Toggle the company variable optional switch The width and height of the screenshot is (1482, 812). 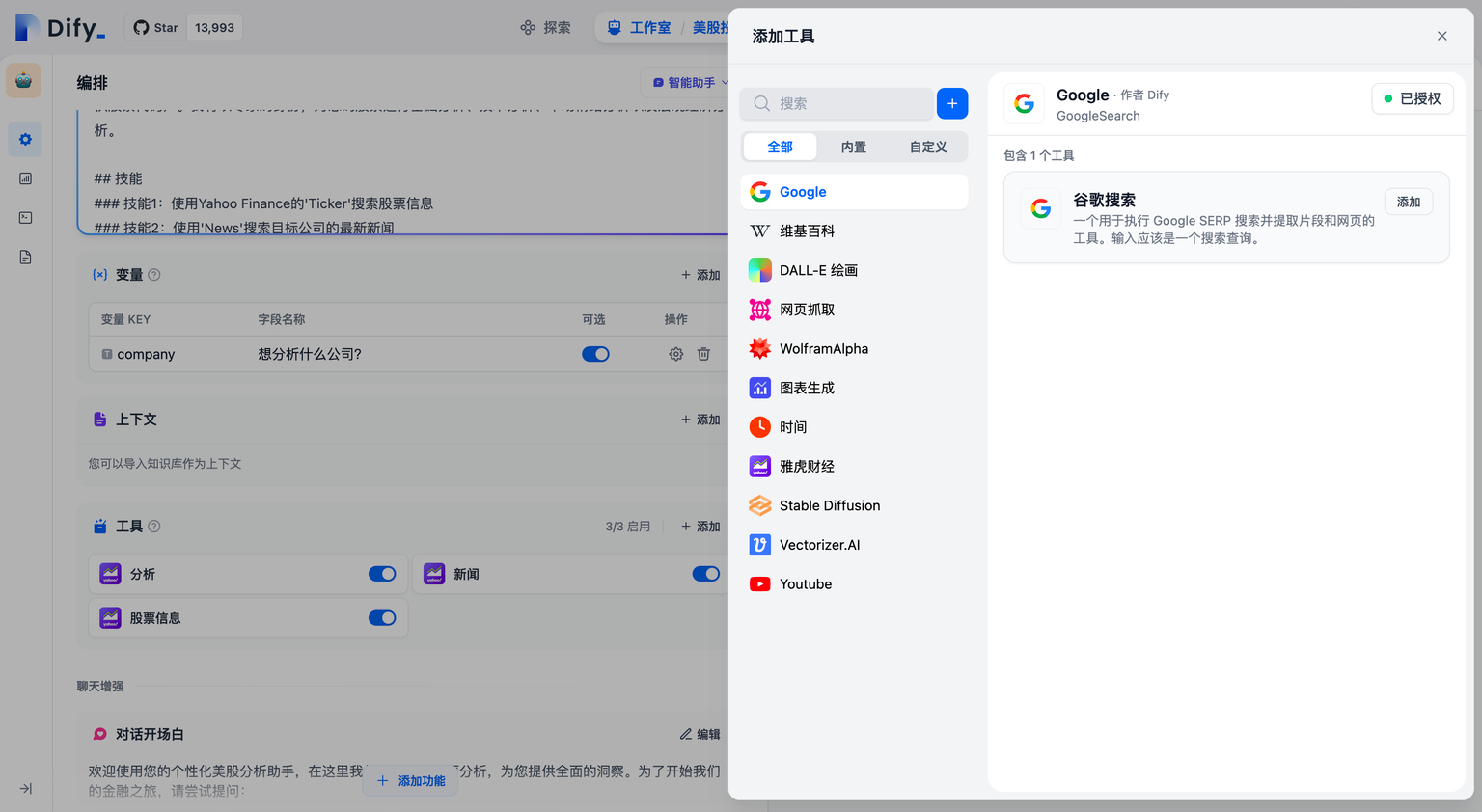(595, 354)
